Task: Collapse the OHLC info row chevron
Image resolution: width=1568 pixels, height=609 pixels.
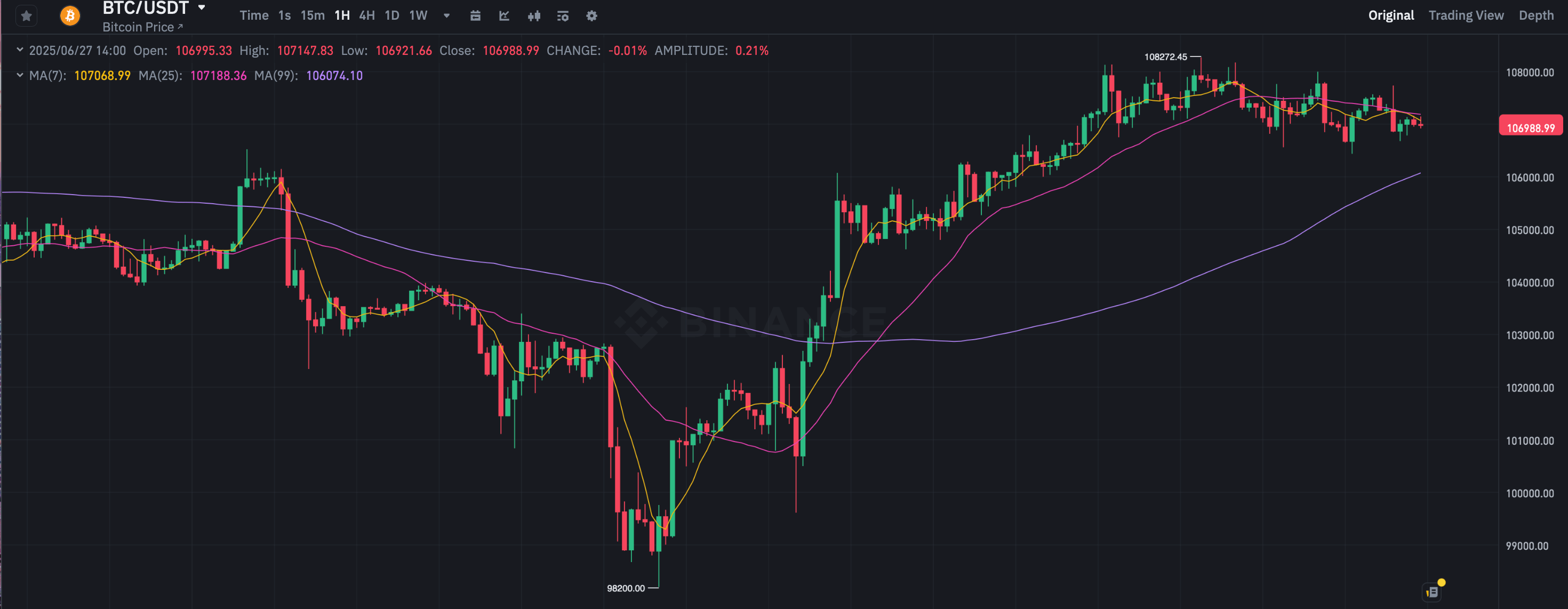Action: 20,50
